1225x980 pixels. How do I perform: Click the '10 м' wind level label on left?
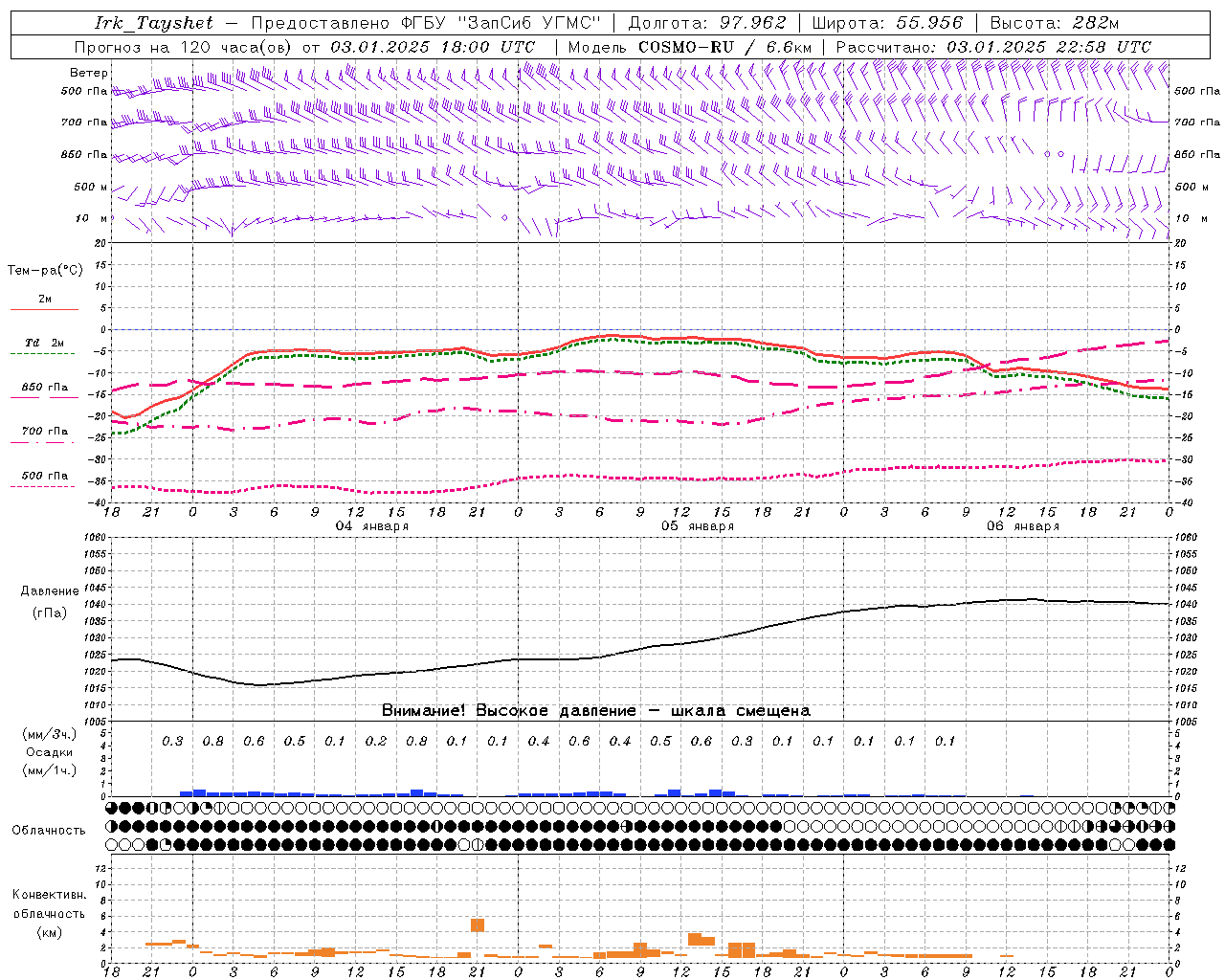click(x=91, y=218)
